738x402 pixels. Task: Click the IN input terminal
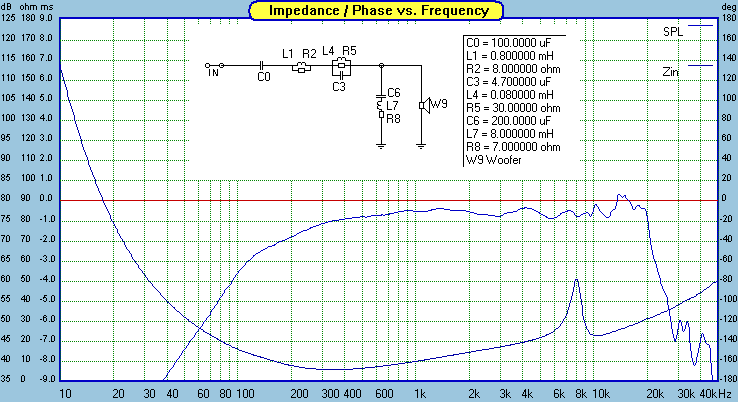point(213,67)
